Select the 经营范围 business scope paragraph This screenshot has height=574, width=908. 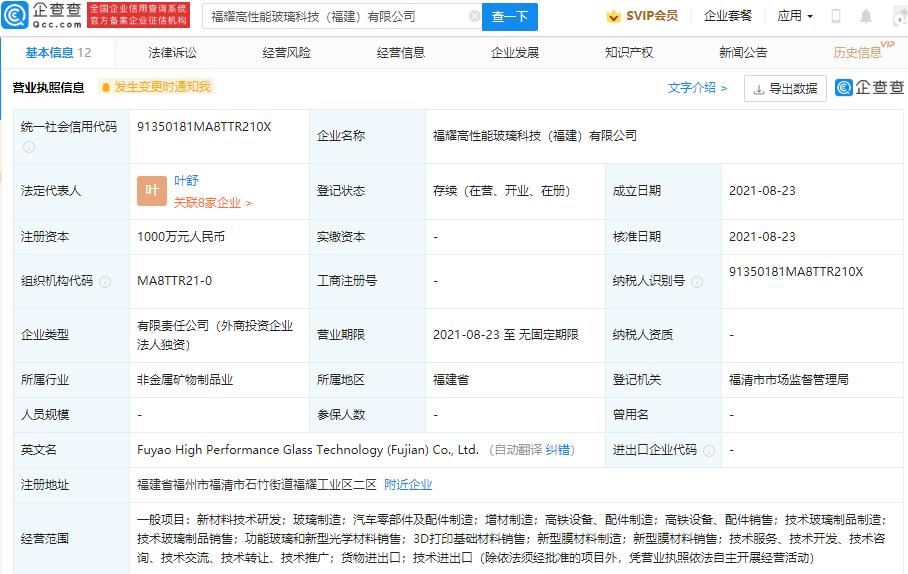coord(511,539)
